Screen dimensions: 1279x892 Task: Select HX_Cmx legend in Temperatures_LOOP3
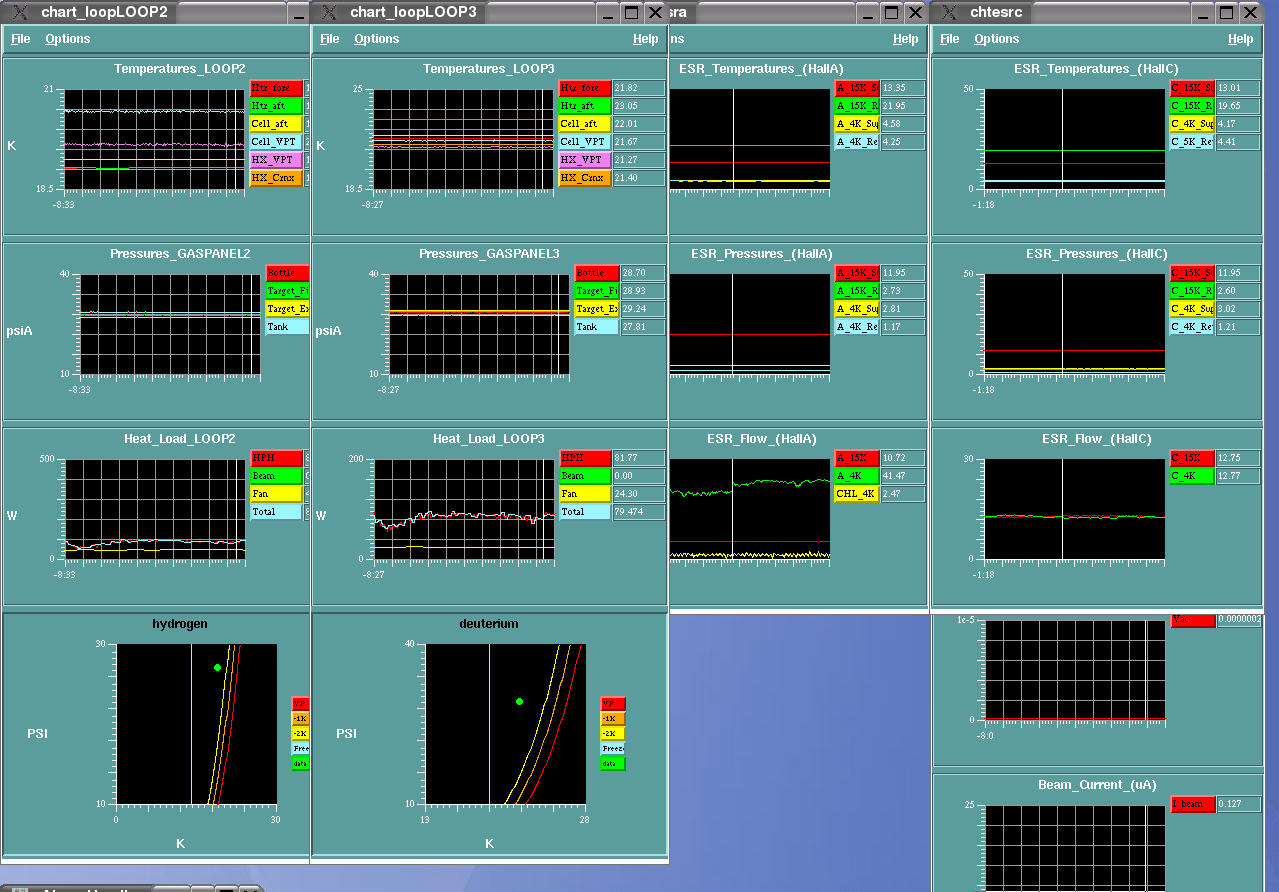[585, 178]
